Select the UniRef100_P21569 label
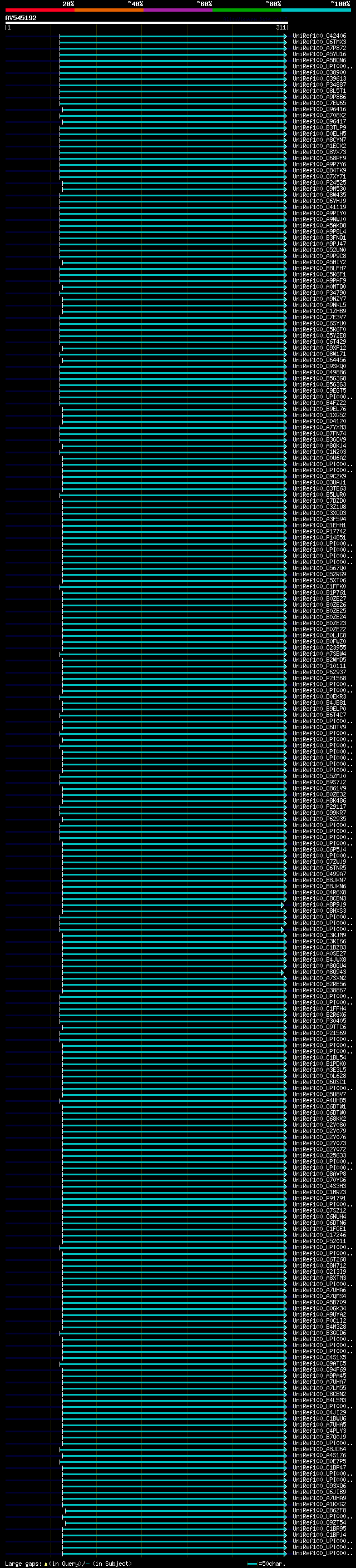This screenshot has height=1568, width=356. (319, 1033)
